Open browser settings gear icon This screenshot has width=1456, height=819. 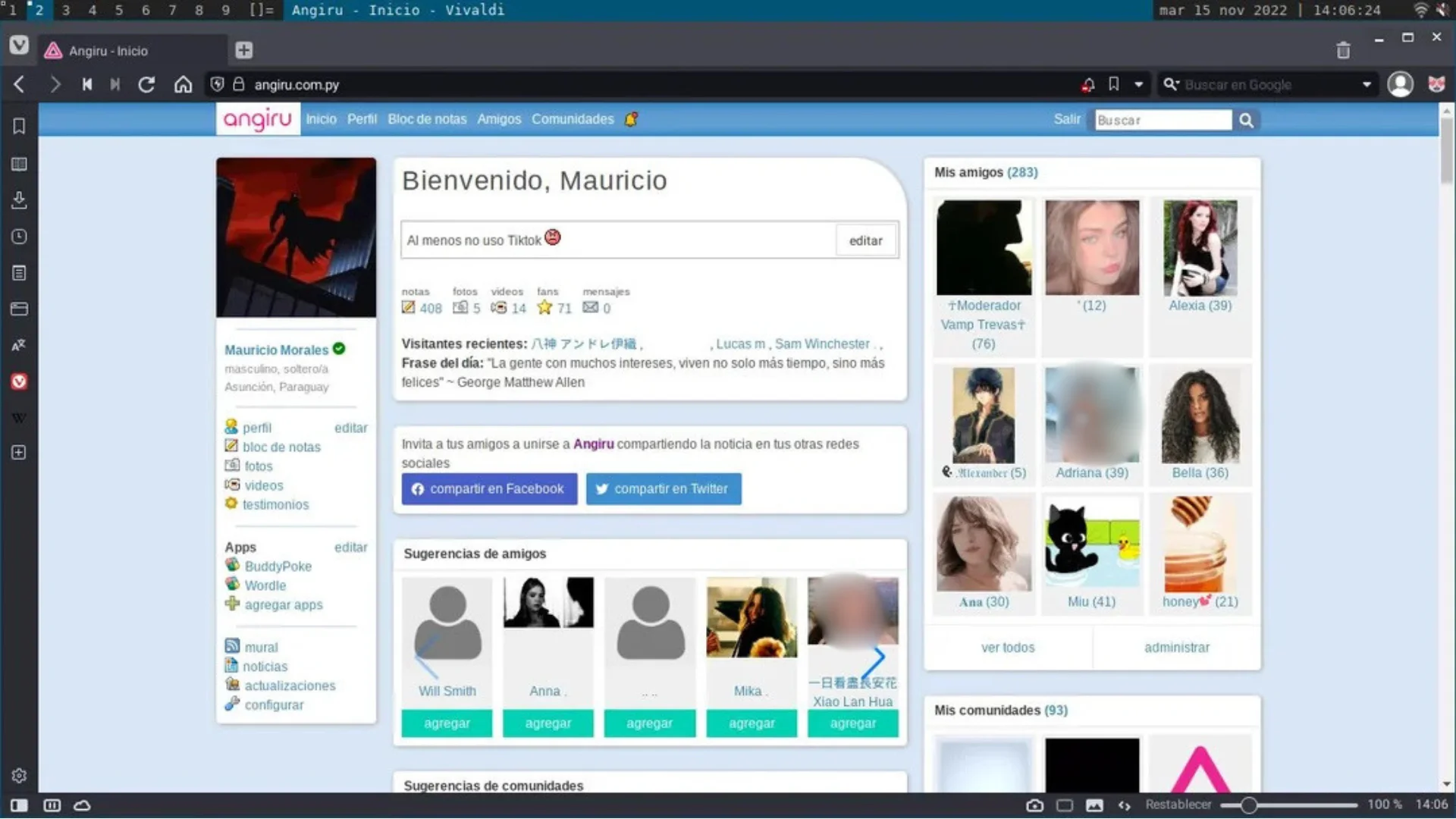[x=19, y=776]
